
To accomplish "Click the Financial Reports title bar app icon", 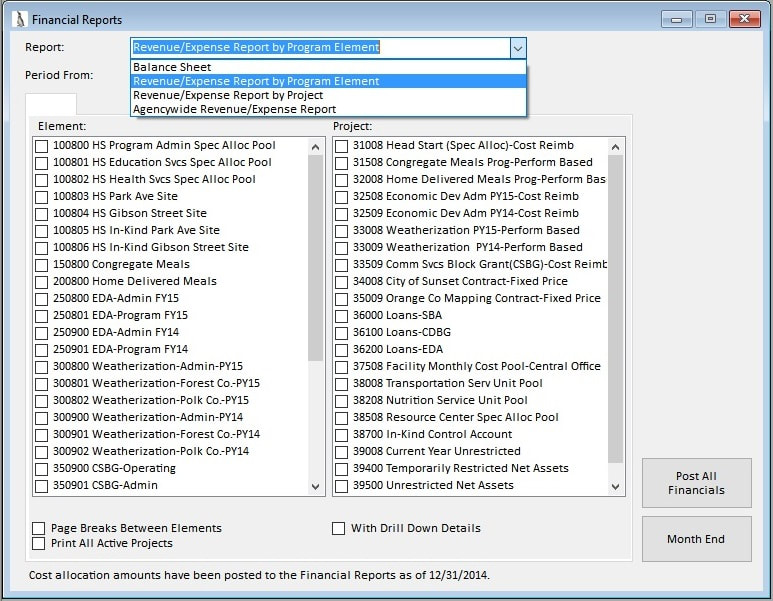I will click(x=19, y=20).
